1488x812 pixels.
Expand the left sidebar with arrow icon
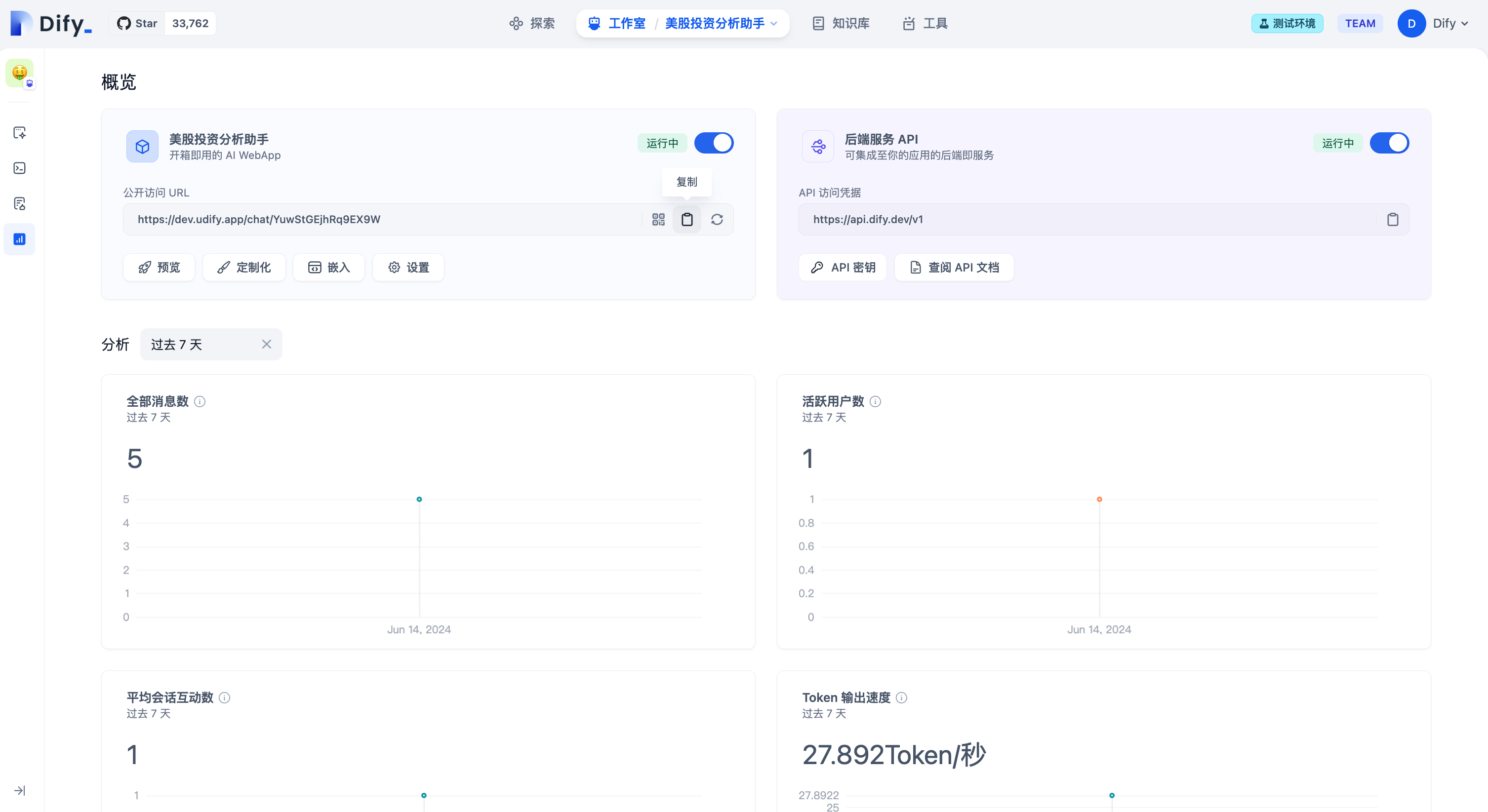pos(20,790)
